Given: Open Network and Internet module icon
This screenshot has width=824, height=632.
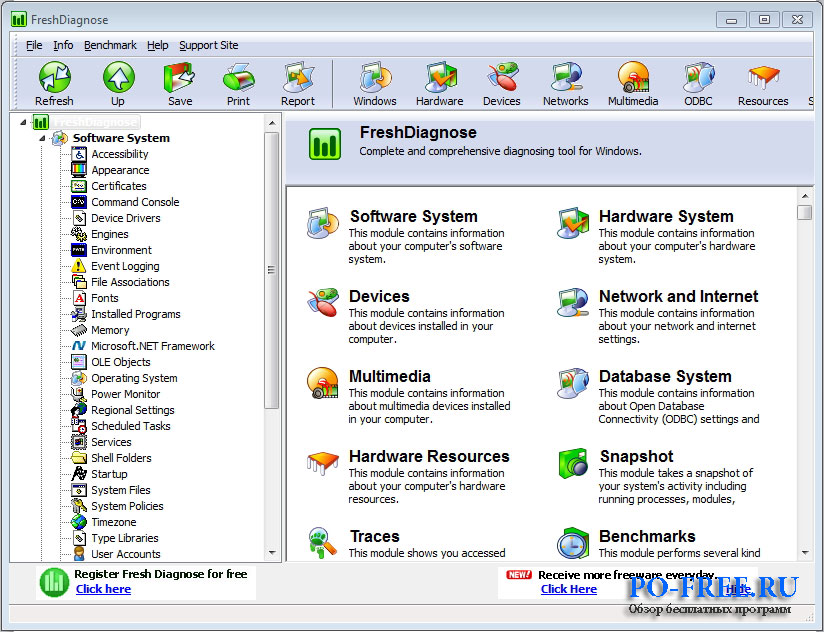Looking at the screenshot, I should pos(573,303).
